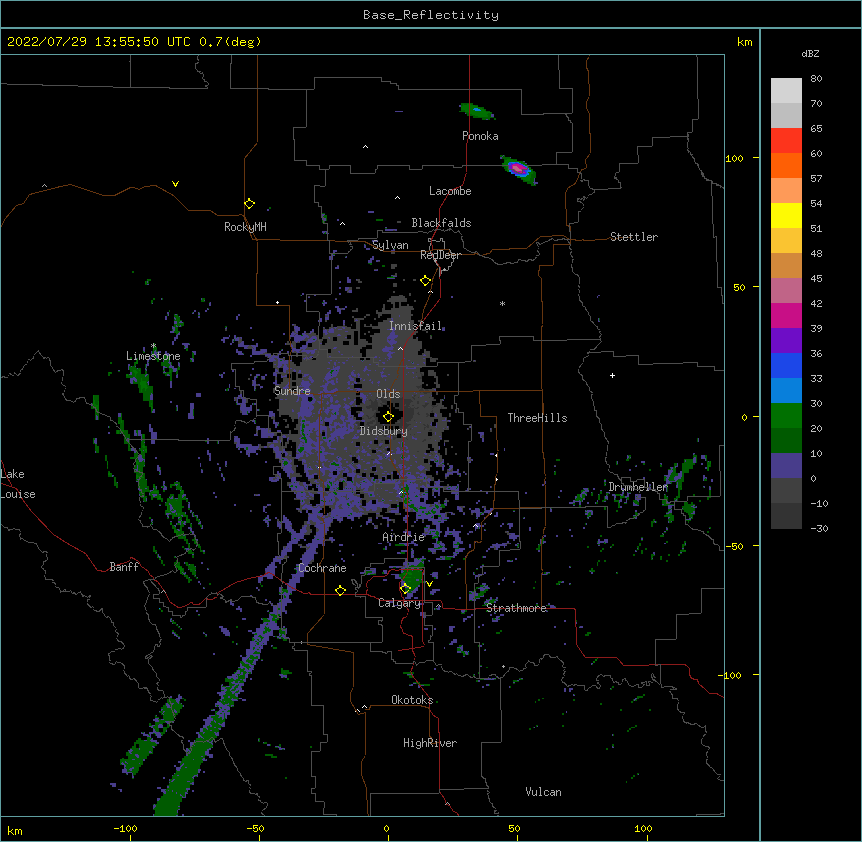Viewport: 862px width, 842px height.
Task: Click the Lacombe city label
Action: 450,191
